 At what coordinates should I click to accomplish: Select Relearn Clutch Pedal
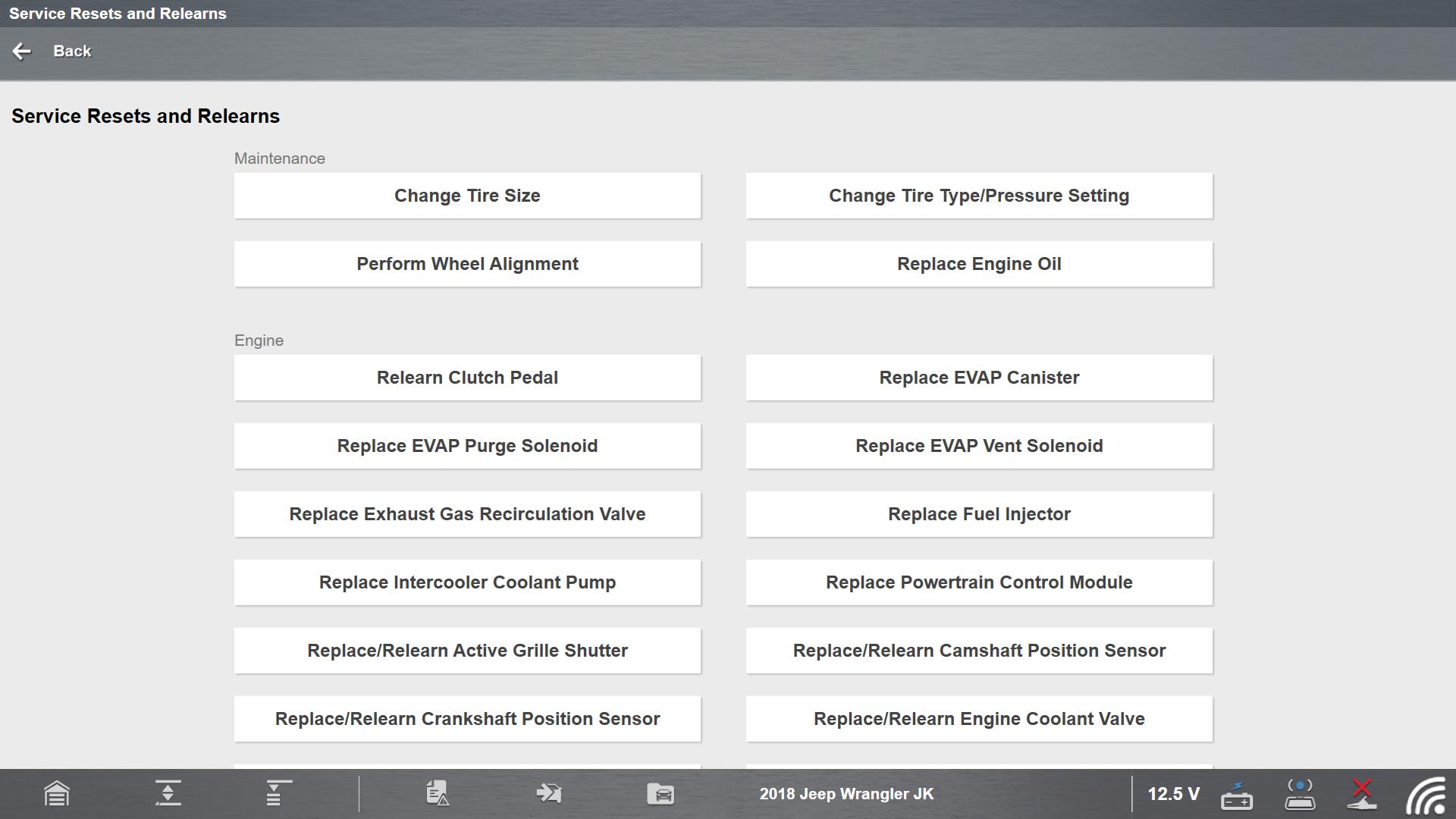click(x=467, y=378)
